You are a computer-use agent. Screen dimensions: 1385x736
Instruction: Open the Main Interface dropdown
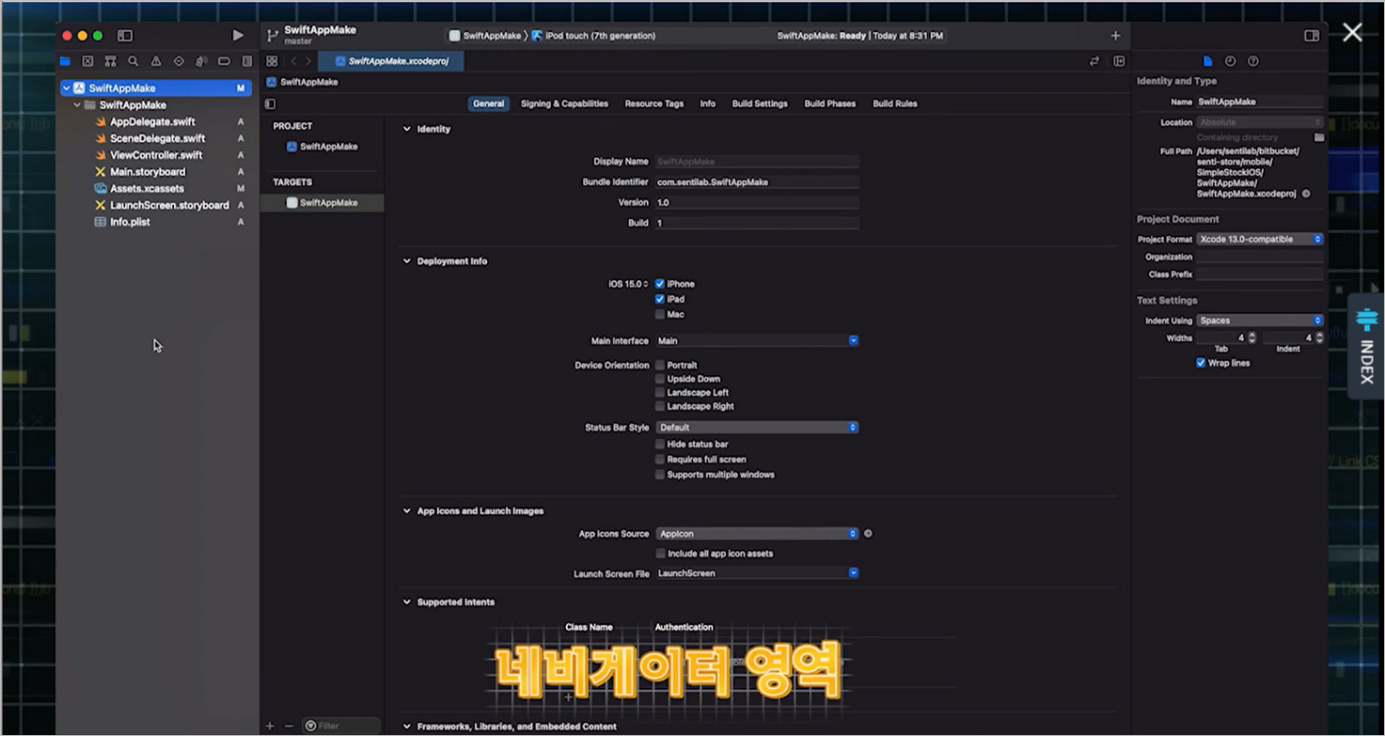tap(757, 341)
